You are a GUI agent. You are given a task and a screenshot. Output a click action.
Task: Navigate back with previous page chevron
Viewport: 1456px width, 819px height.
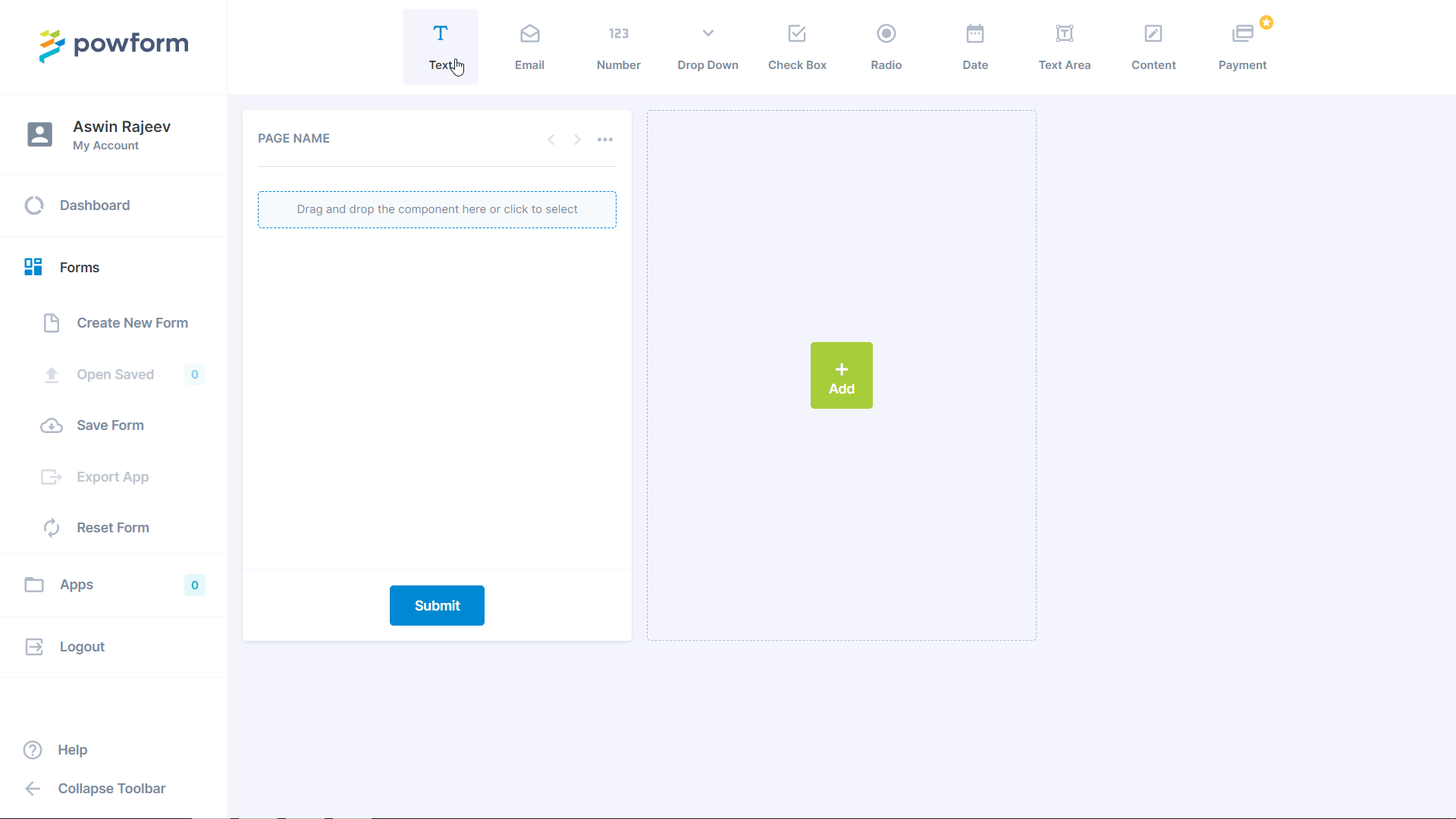coord(551,139)
